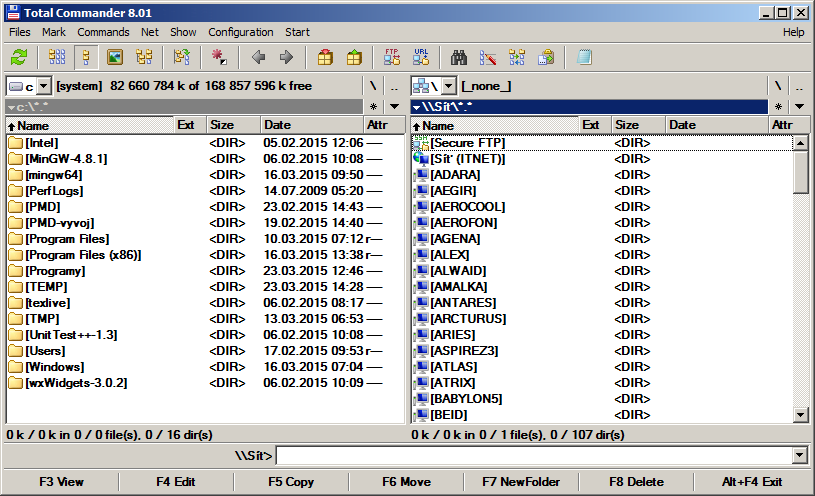Expand right panel network drive dropdown
This screenshot has height=496, width=815.
click(x=449, y=86)
